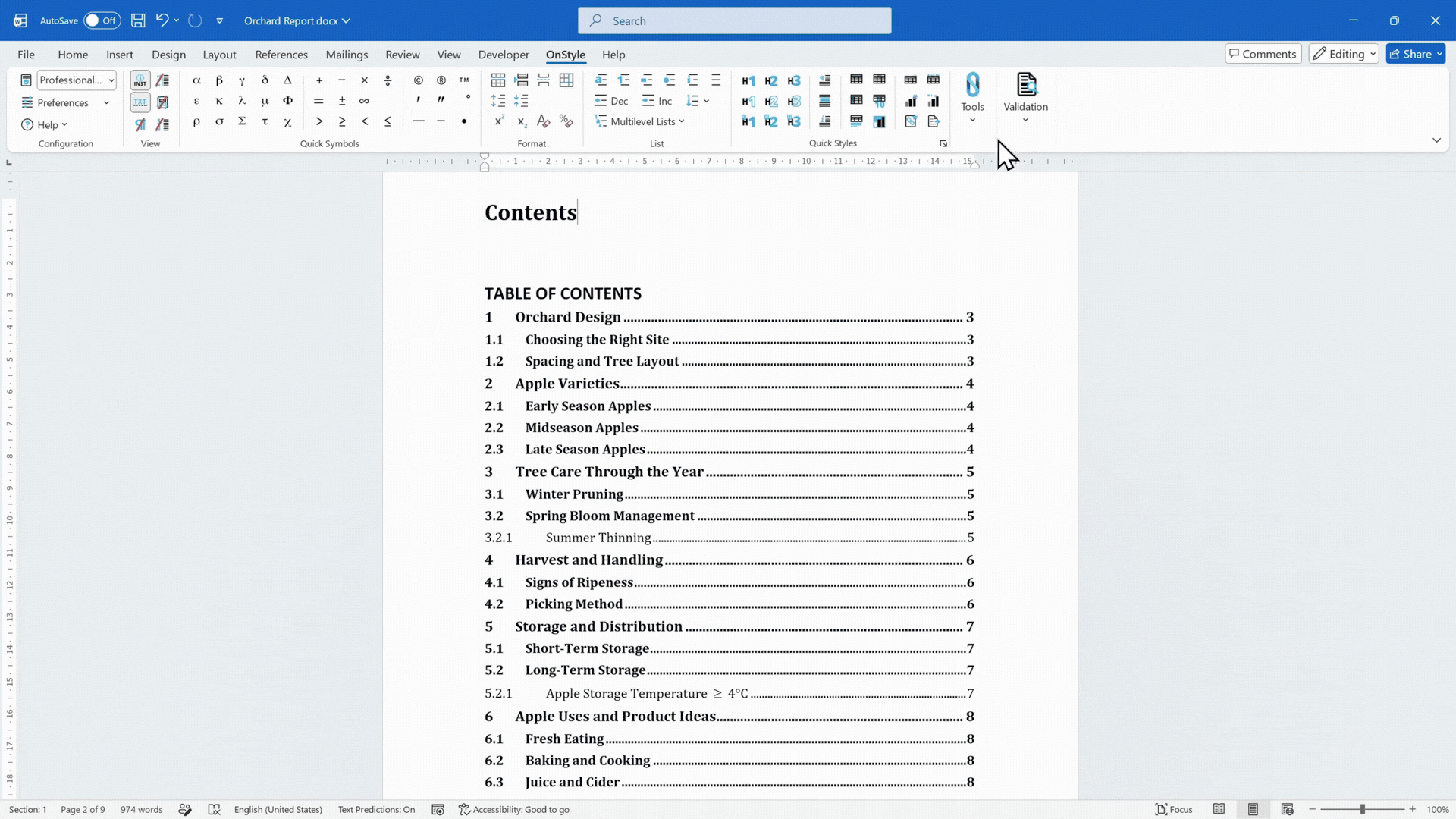1456x819 pixels.
Task: Insert the lambda symbol
Action: click(242, 101)
